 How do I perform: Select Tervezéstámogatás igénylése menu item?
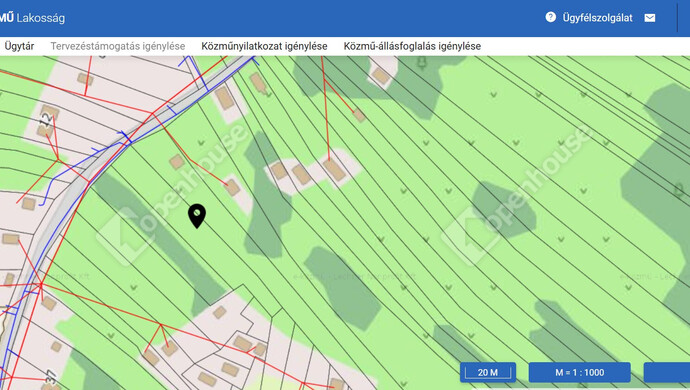(117, 46)
